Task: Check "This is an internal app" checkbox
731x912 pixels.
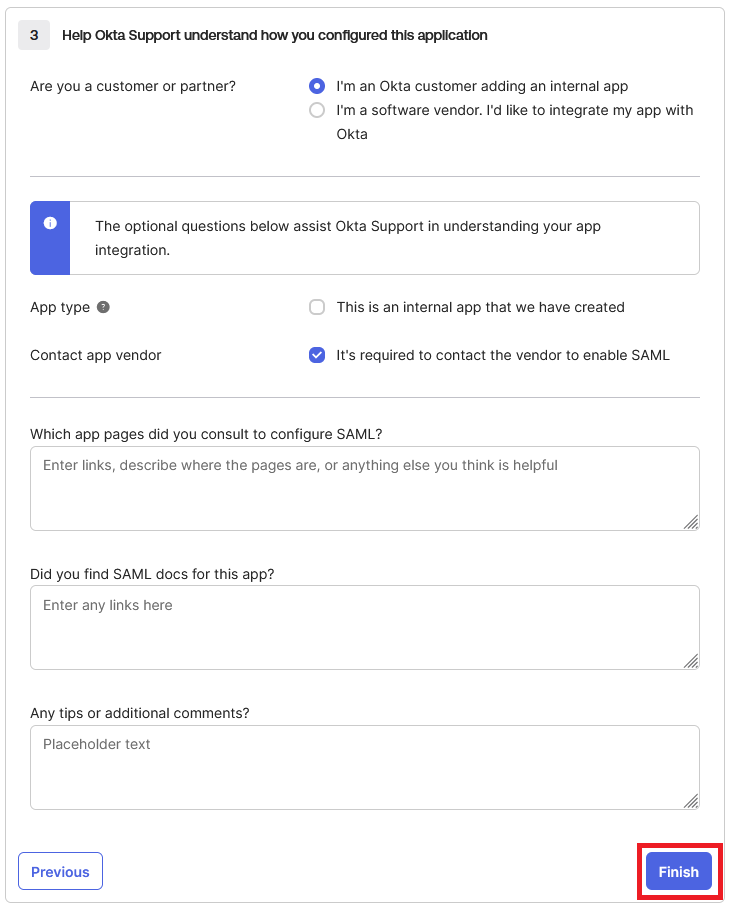Action: pyautogui.click(x=317, y=307)
